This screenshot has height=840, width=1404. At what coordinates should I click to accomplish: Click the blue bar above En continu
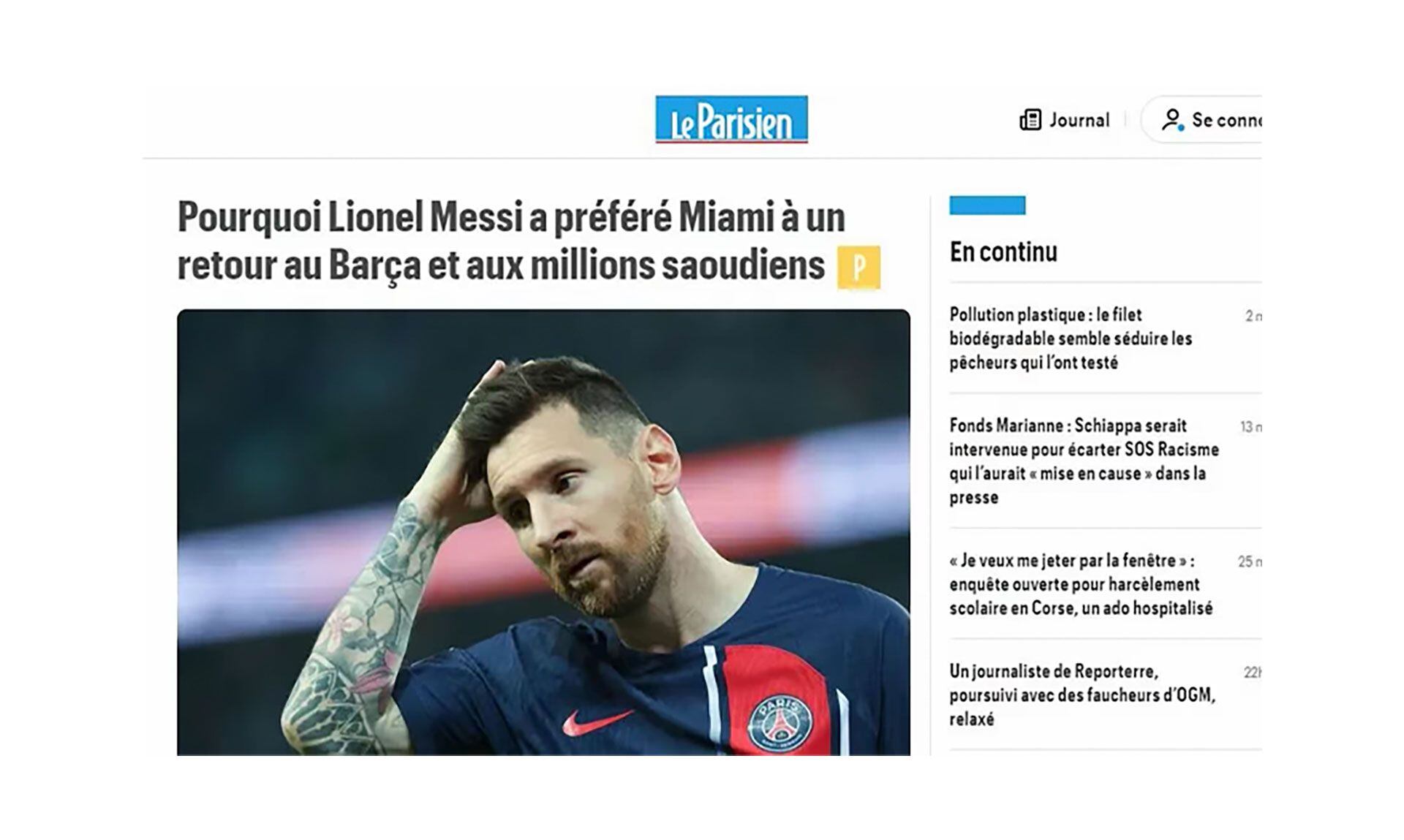987,205
